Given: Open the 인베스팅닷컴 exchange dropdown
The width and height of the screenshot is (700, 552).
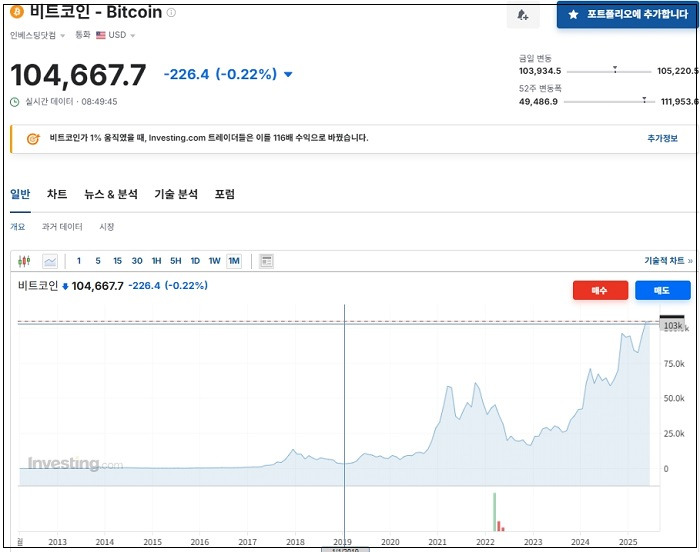Looking at the screenshot, I should [x=38, y=35].
